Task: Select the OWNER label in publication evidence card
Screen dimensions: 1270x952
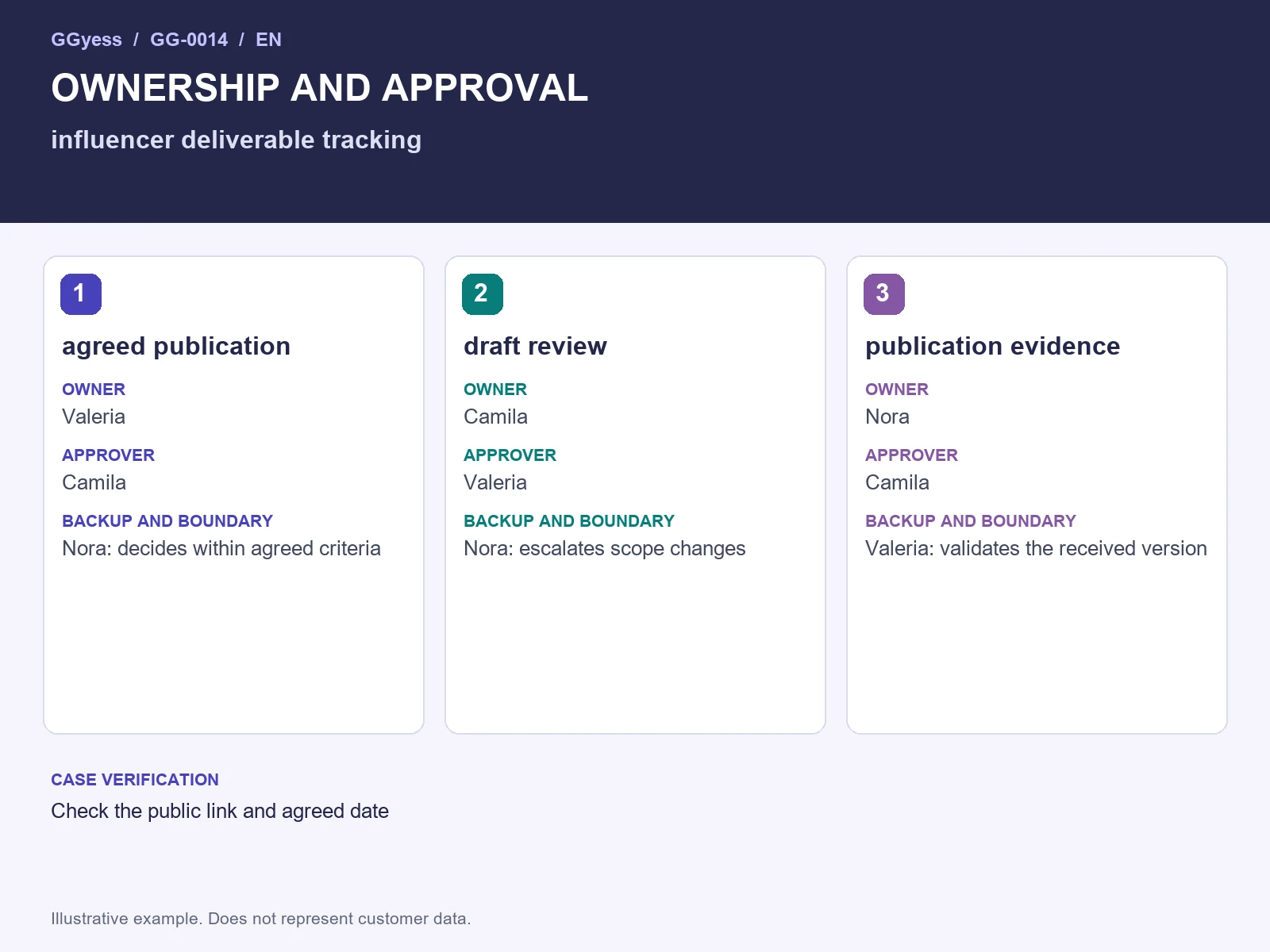Action: pyautogui.click(x=897, y=390)
